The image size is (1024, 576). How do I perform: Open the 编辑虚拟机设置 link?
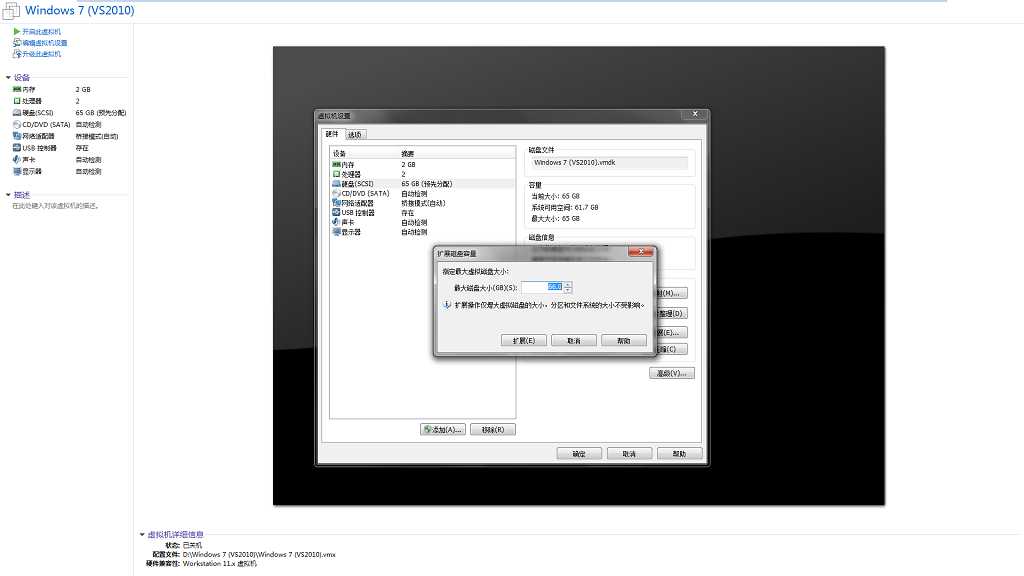[44, 43]
